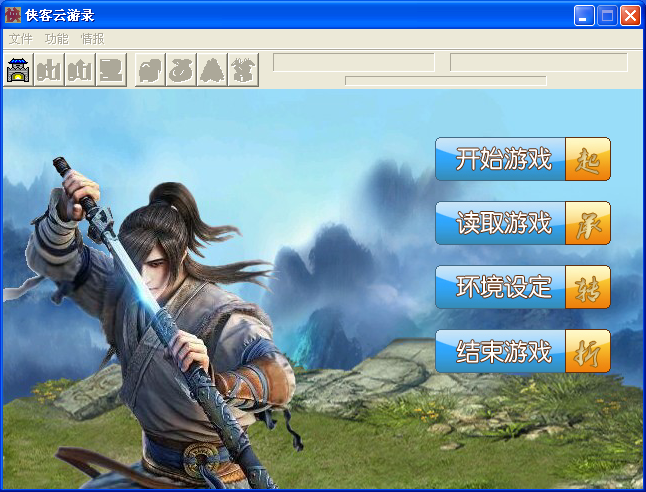The height and width of the screenshot is (492, 646).
Task: Open the 文件 menu
Action: [21, 39]
